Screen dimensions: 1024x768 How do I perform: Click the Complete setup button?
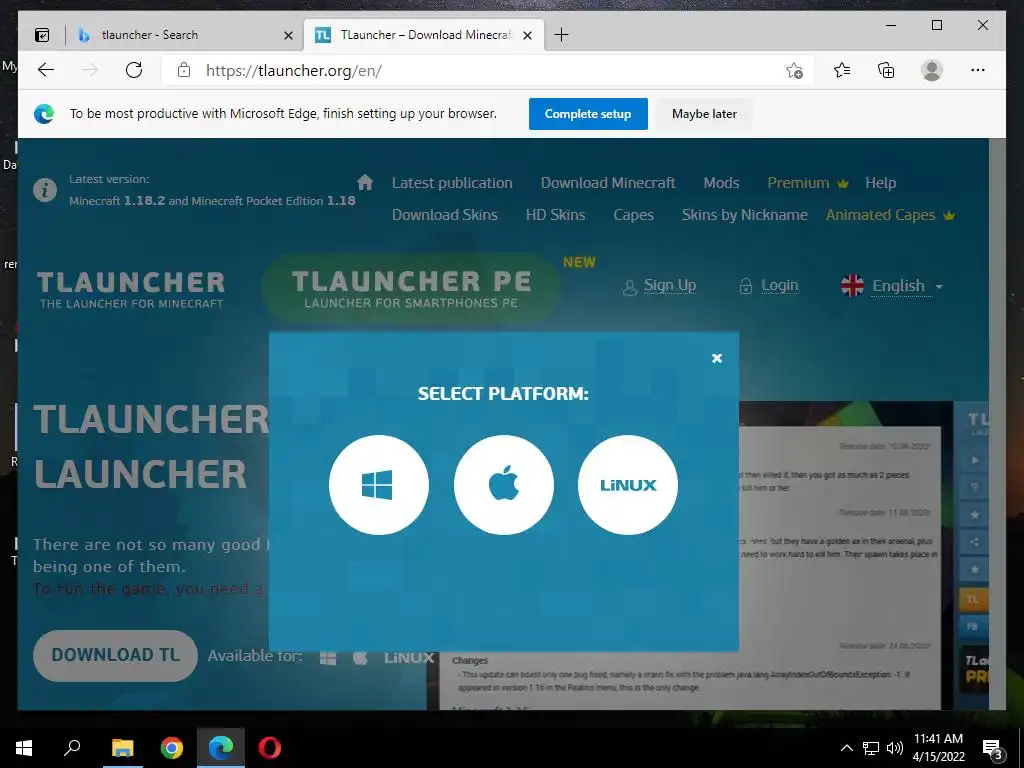tap(588, 114)
